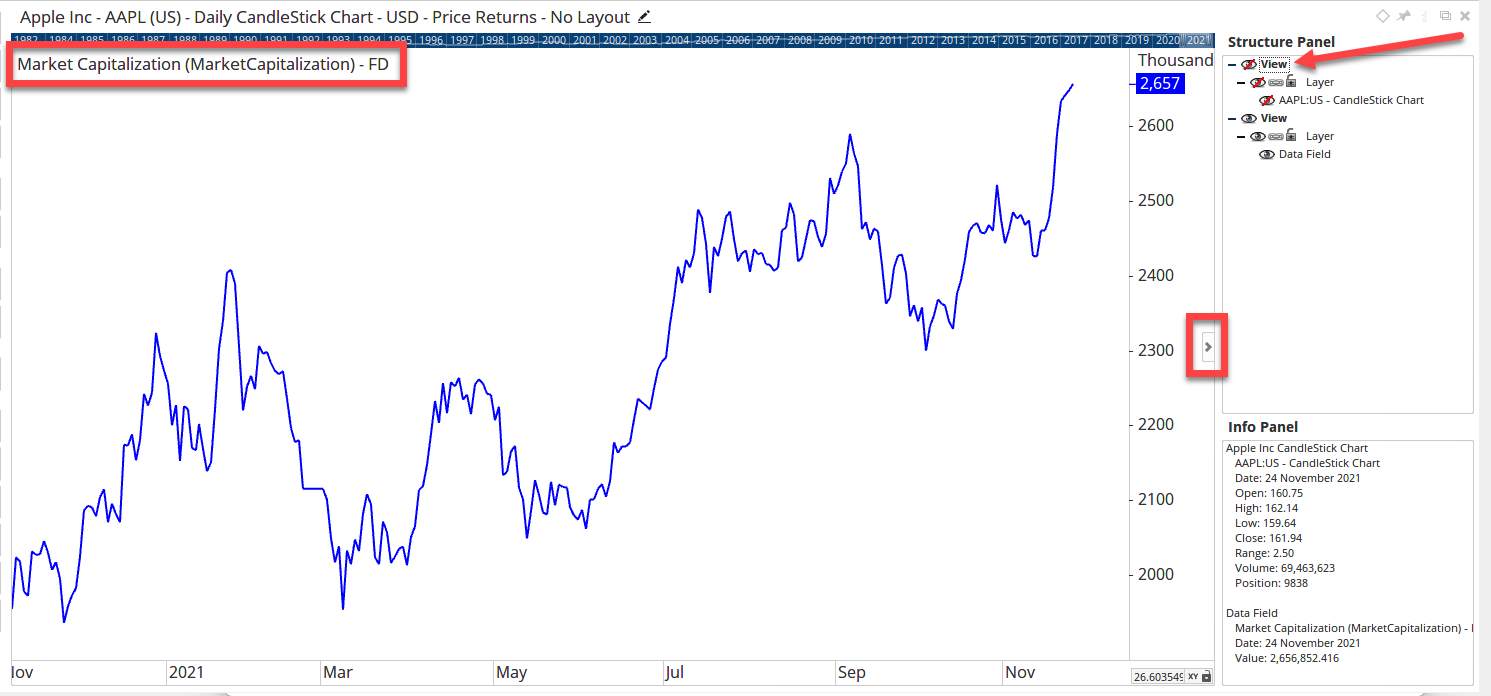1491x696 pixels.
Task: Collapse the visible View tree node
Action: (x=1233, y=118)
